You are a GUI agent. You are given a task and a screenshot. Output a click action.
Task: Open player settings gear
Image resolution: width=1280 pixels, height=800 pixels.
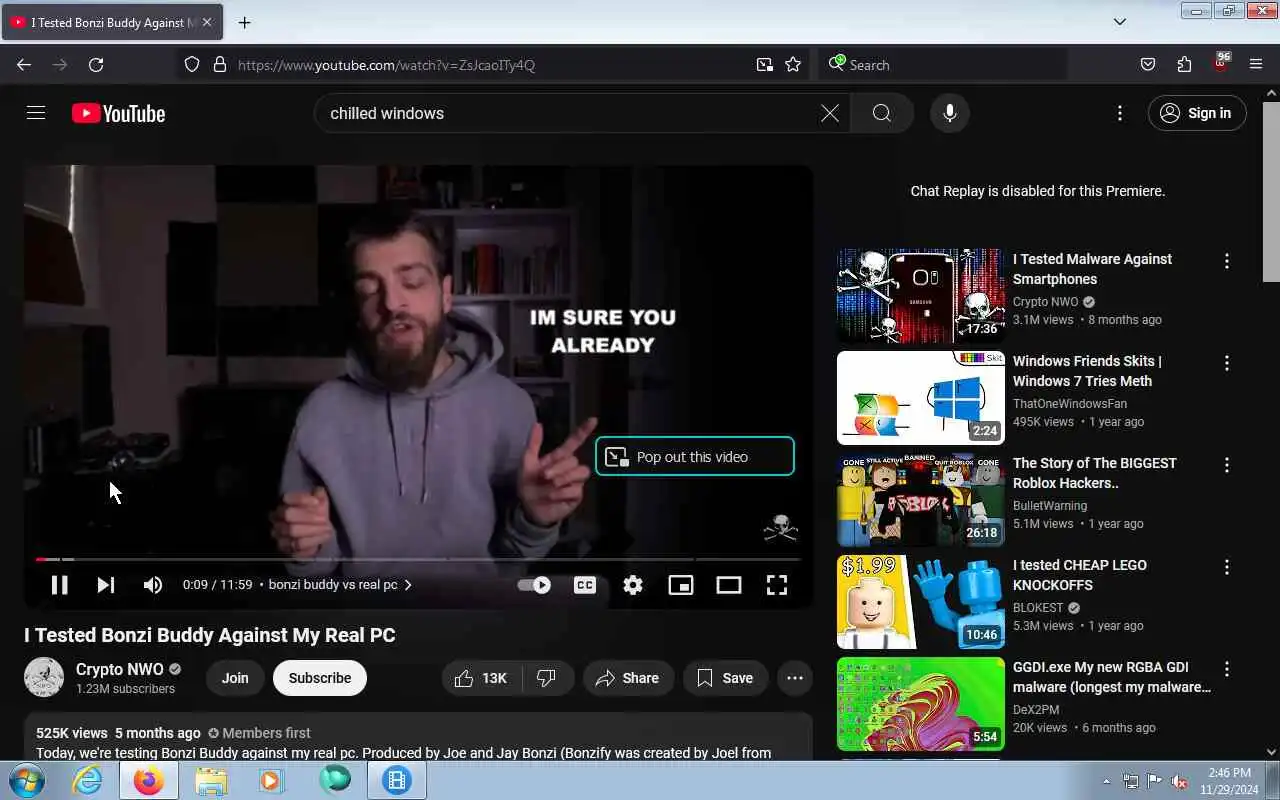click(x=633, y=585)
